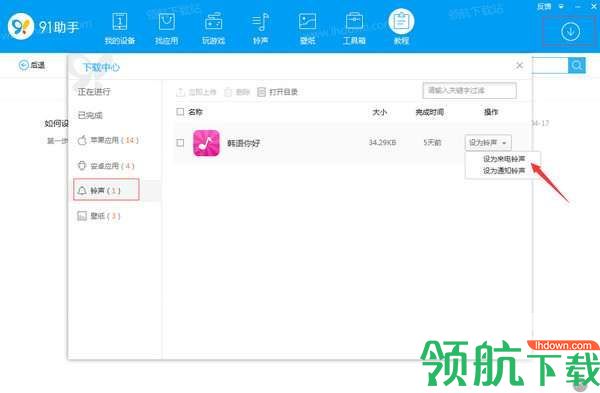The height and width of the screenshot is (393, 600).
Task: Select 苹果应用 (14) category
Action: tap(108, 140)
